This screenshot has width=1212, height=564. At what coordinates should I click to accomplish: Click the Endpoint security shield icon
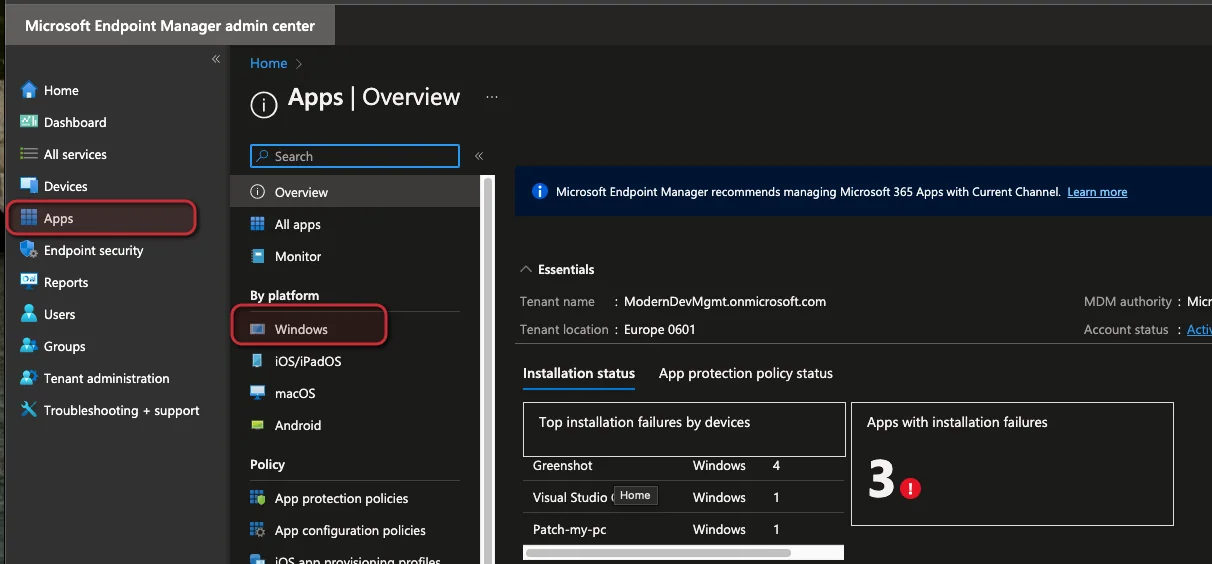[x=29, y=250]
